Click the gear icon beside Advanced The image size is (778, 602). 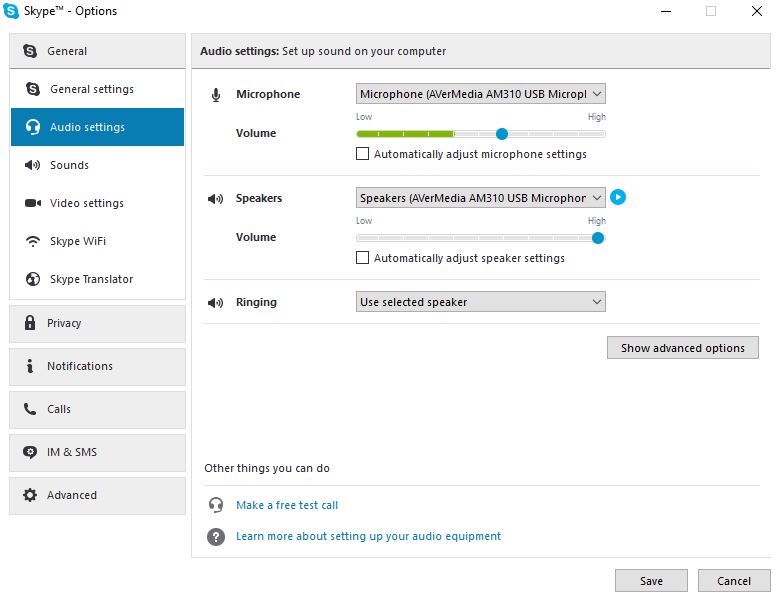[30, 495]
